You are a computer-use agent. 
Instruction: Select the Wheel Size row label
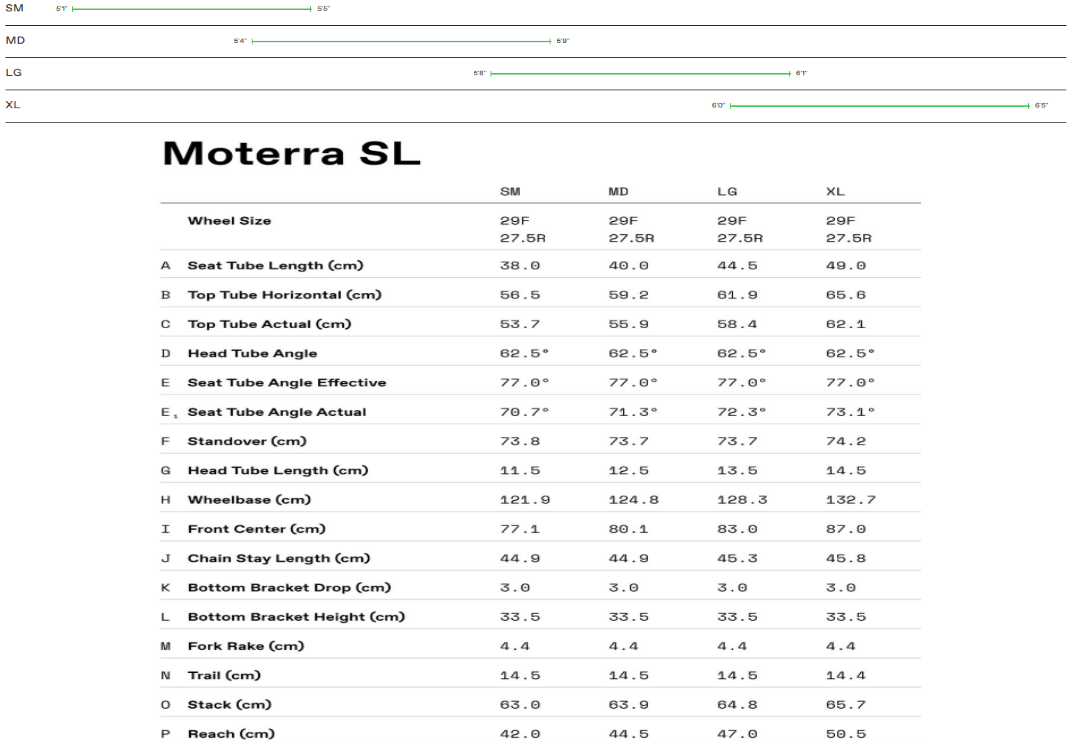229,221
